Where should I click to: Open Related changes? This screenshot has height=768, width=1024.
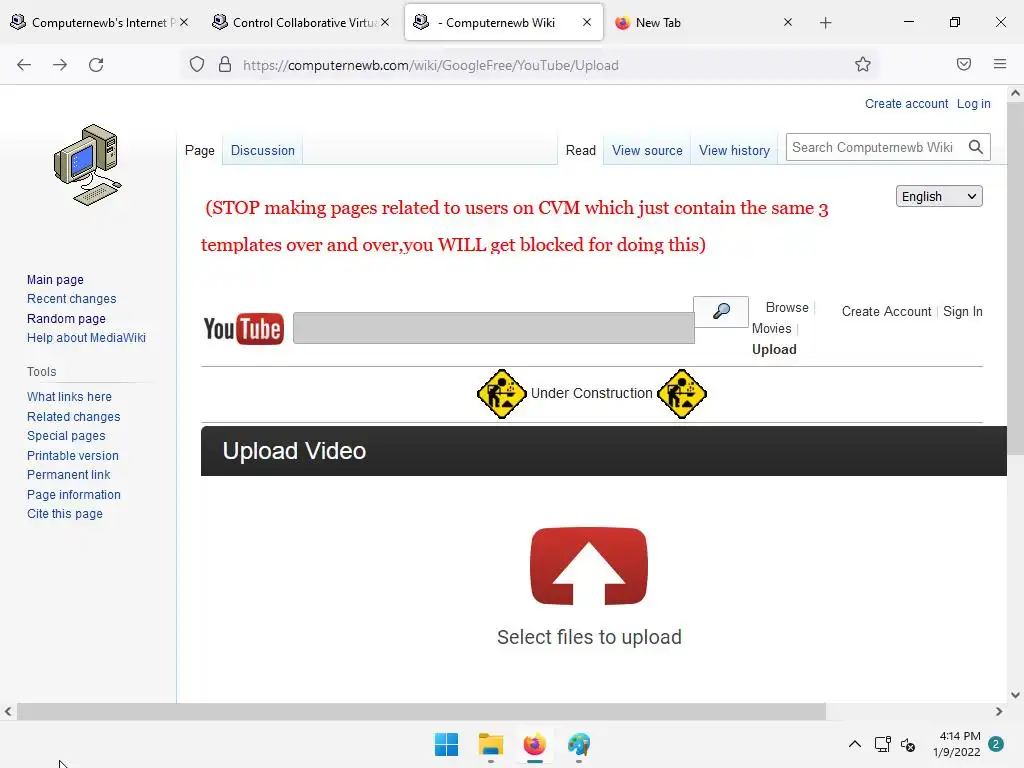point(74,417)
